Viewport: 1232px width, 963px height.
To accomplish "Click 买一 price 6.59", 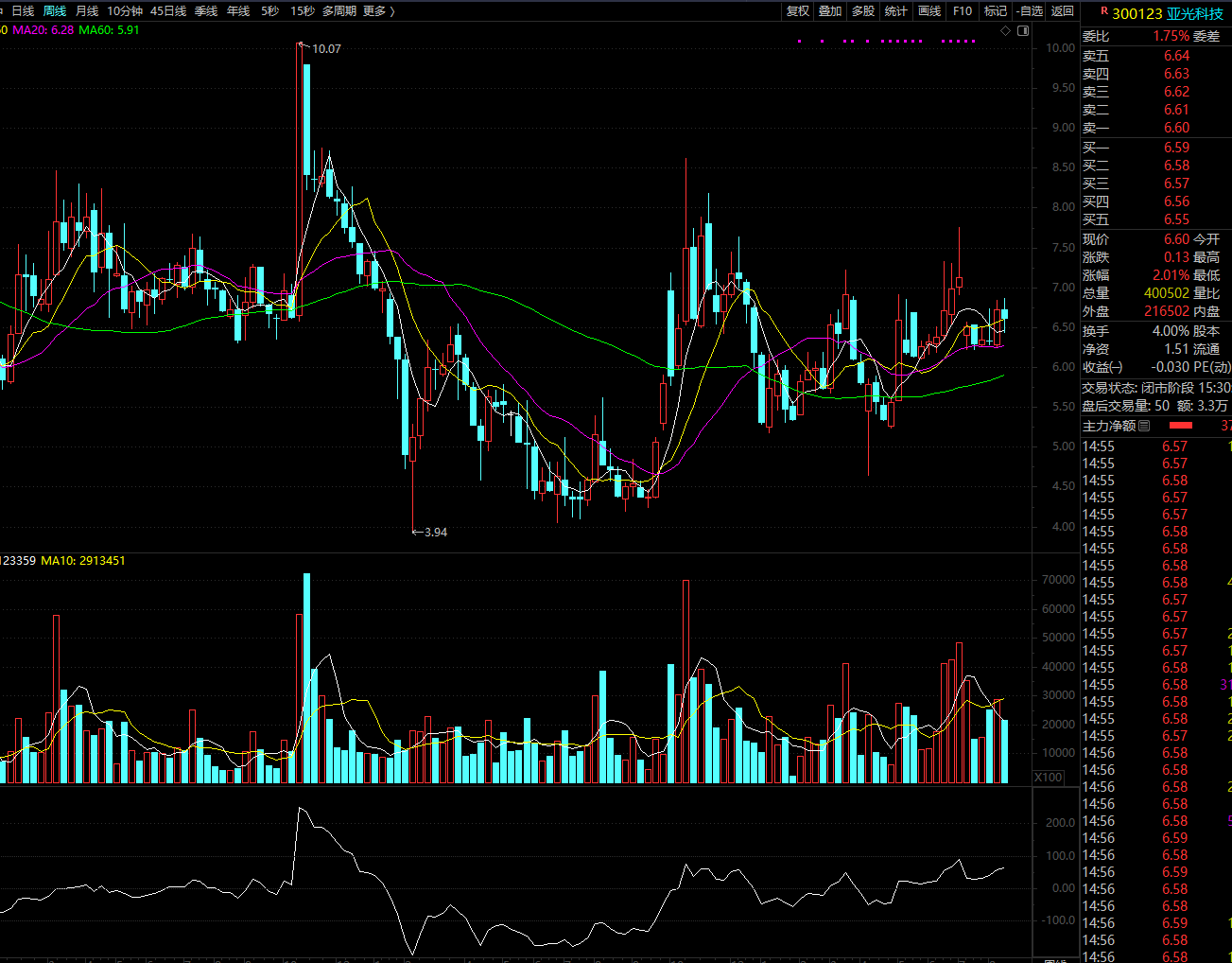I will [1176, 148].
